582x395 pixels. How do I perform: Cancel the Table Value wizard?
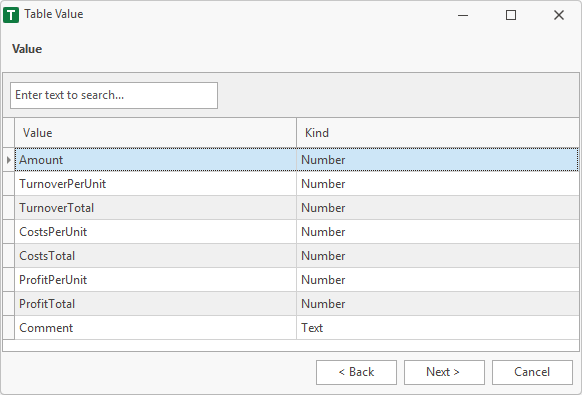click(532, 372)
